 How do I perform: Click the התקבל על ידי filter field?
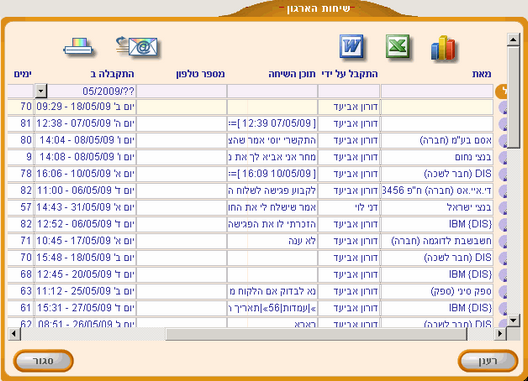point(349,91)
